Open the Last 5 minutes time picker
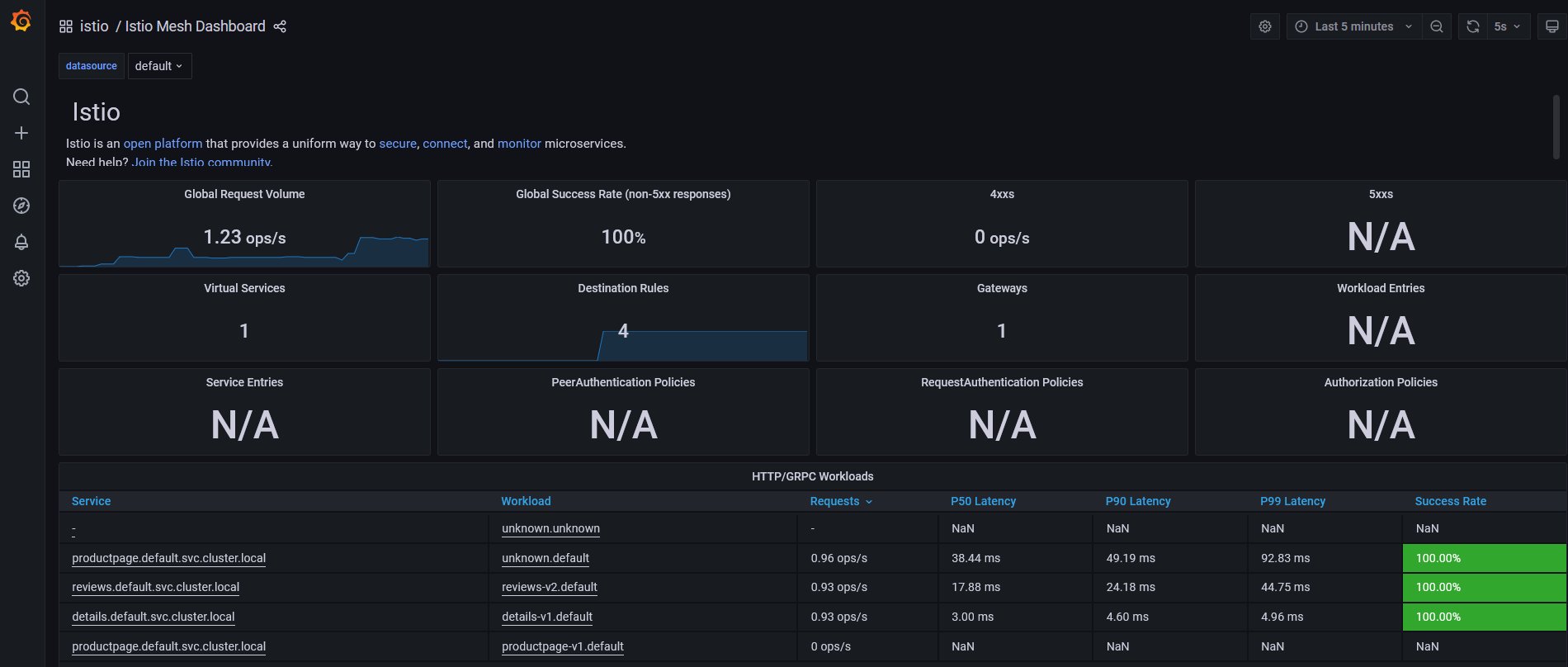This screenshot has height=667, width=1568. tap(1354, 26)
